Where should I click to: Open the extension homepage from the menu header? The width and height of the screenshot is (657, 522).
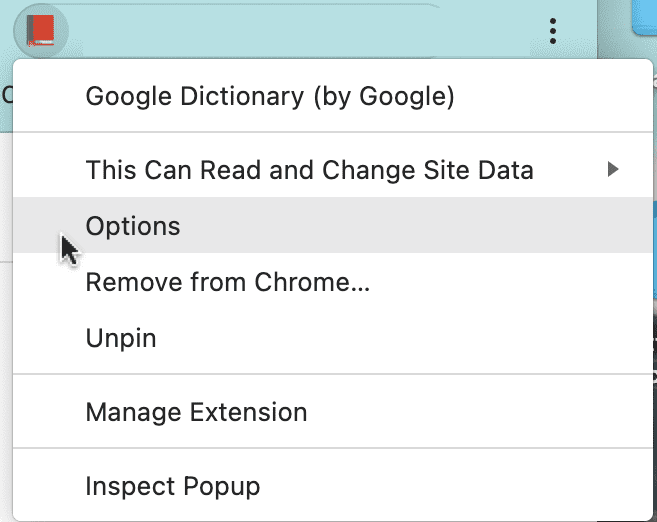[x=270, y=96]
